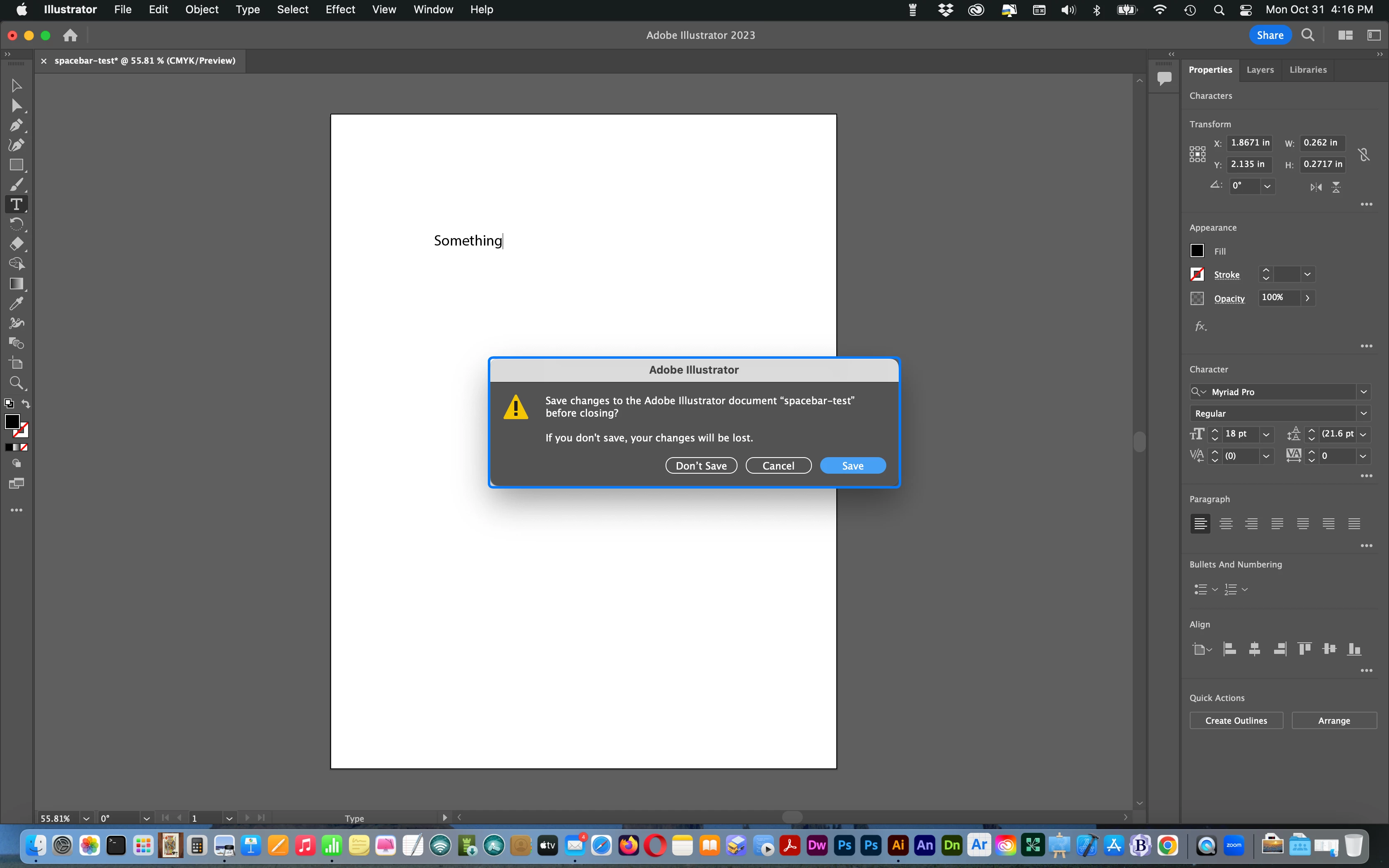This screenshot has width=1389, height=868.
Task: Choose the Rectangle tool
Action: [16, 165]
